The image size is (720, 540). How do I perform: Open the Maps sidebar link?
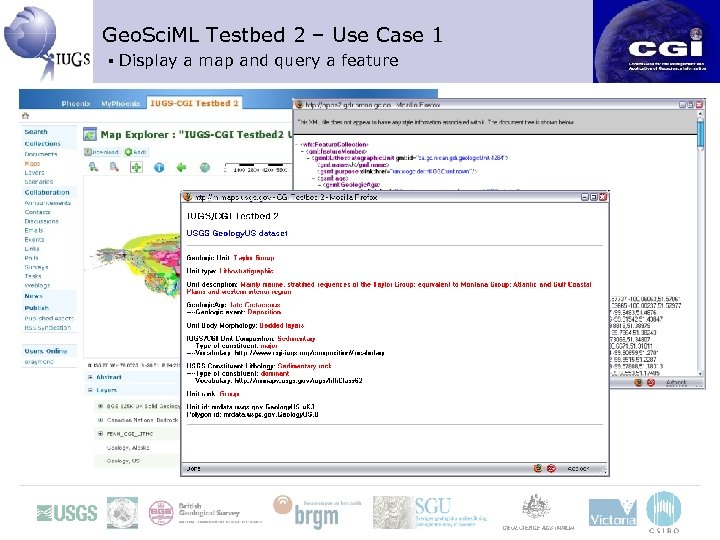32,163
